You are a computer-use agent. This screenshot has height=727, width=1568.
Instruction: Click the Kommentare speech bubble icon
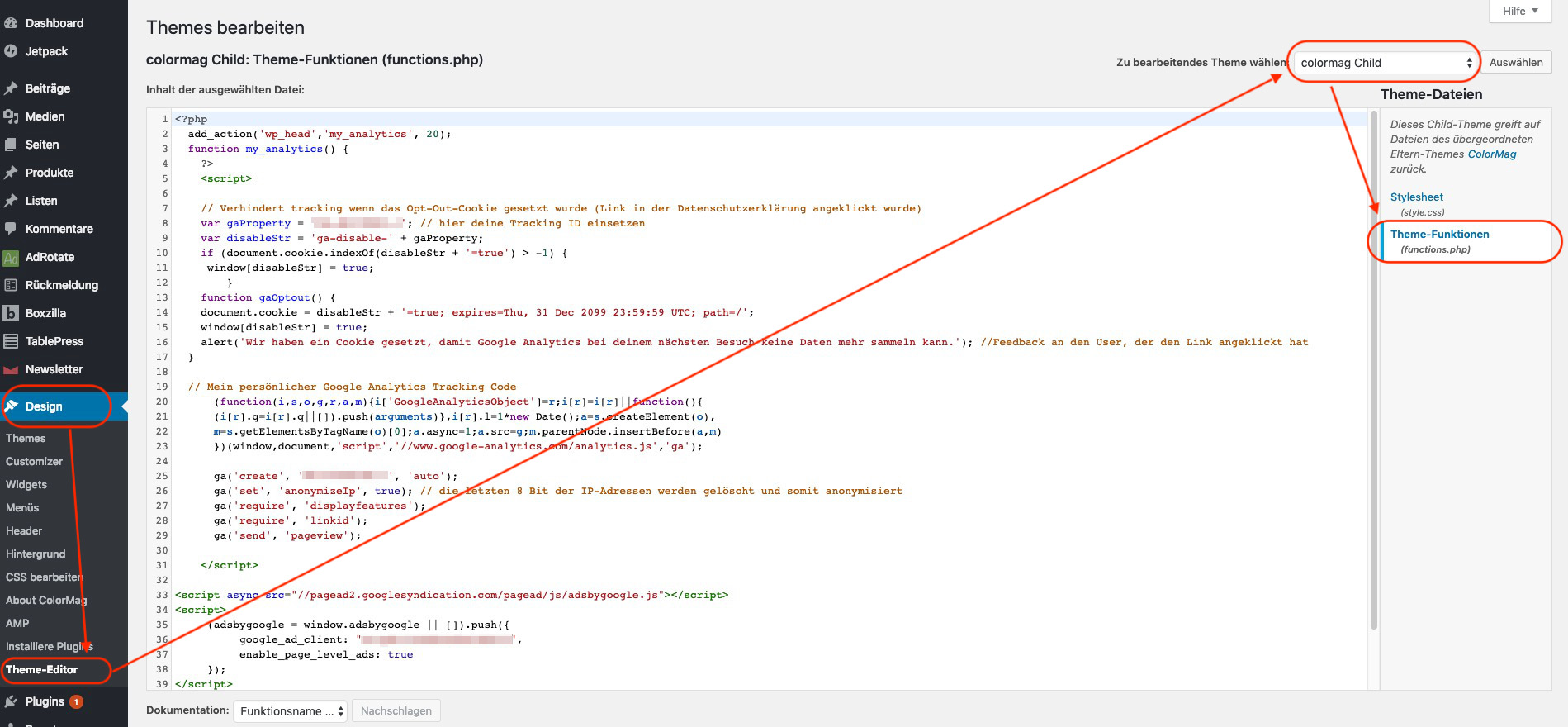[11, 229]
